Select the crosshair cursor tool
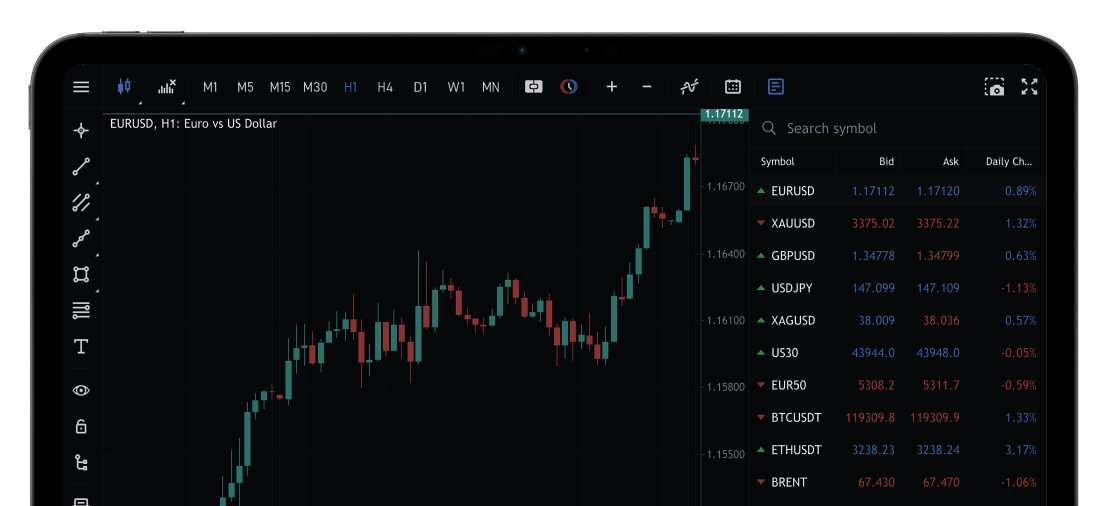The width and height of the screenshot is (1110, 506). [81, 130]
